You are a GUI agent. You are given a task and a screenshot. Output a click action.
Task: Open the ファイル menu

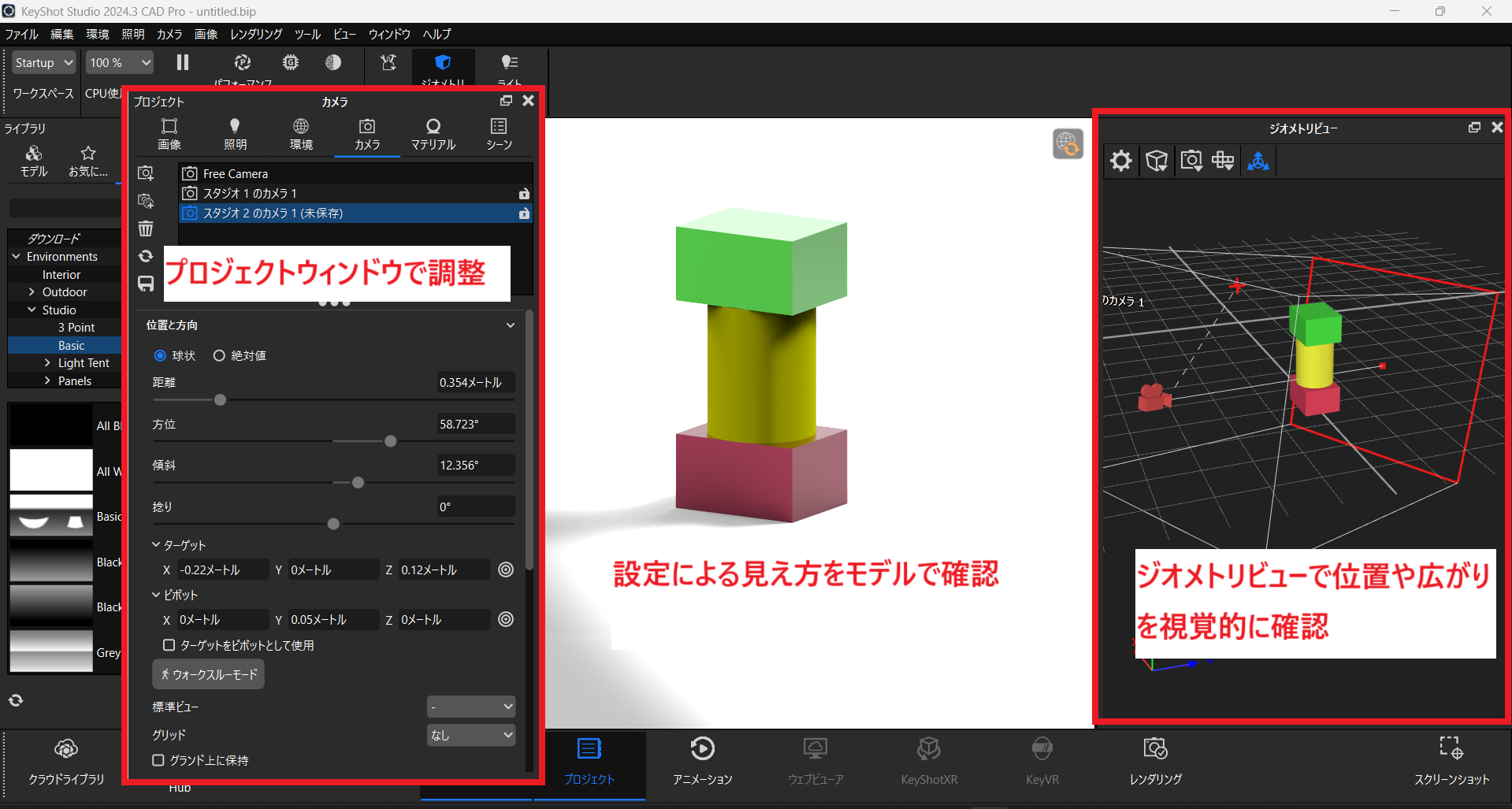point(22,34)
